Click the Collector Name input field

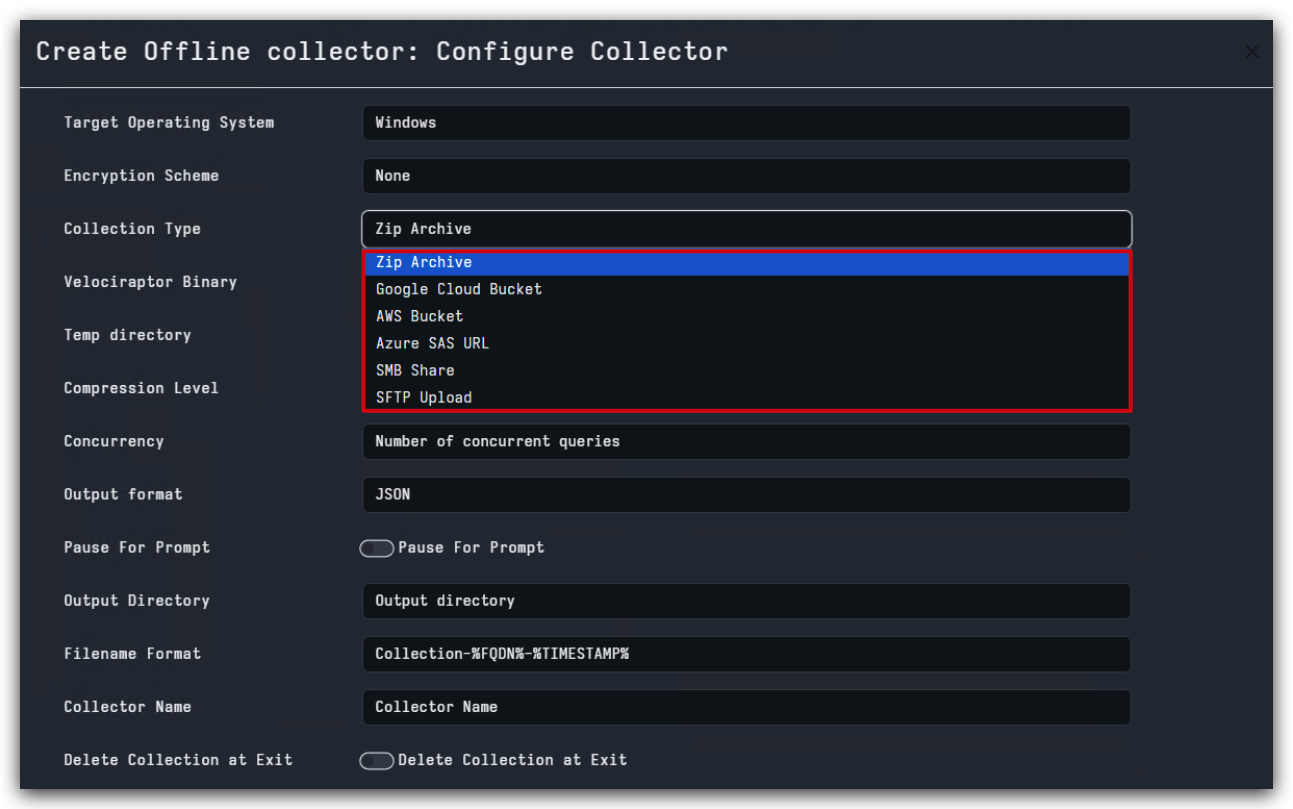[x=746, y=707]
